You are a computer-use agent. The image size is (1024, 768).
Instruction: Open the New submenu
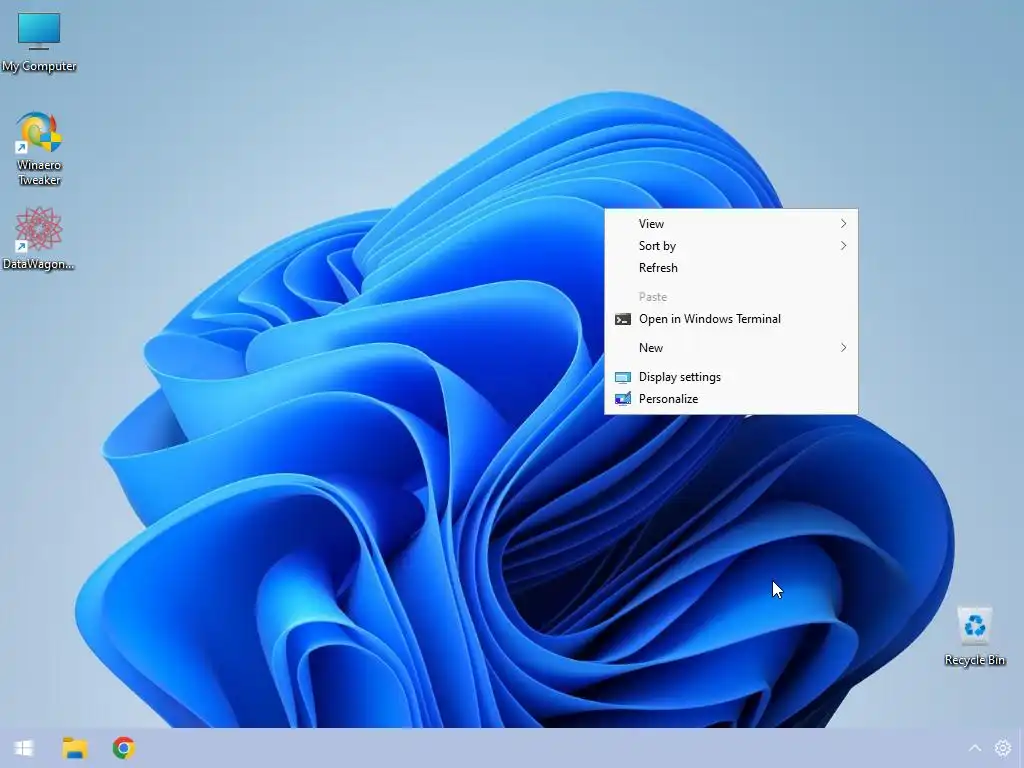731,348
